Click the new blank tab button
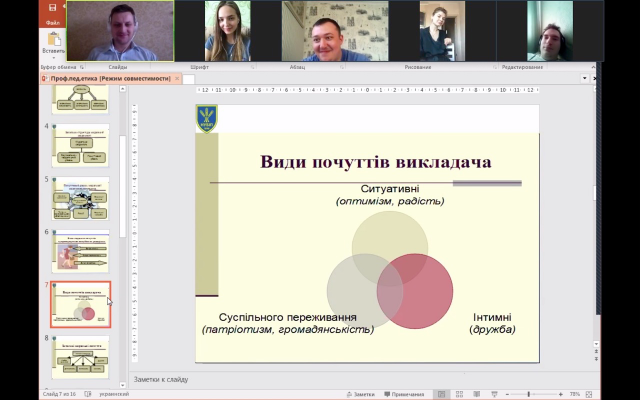 click(189, 79)
